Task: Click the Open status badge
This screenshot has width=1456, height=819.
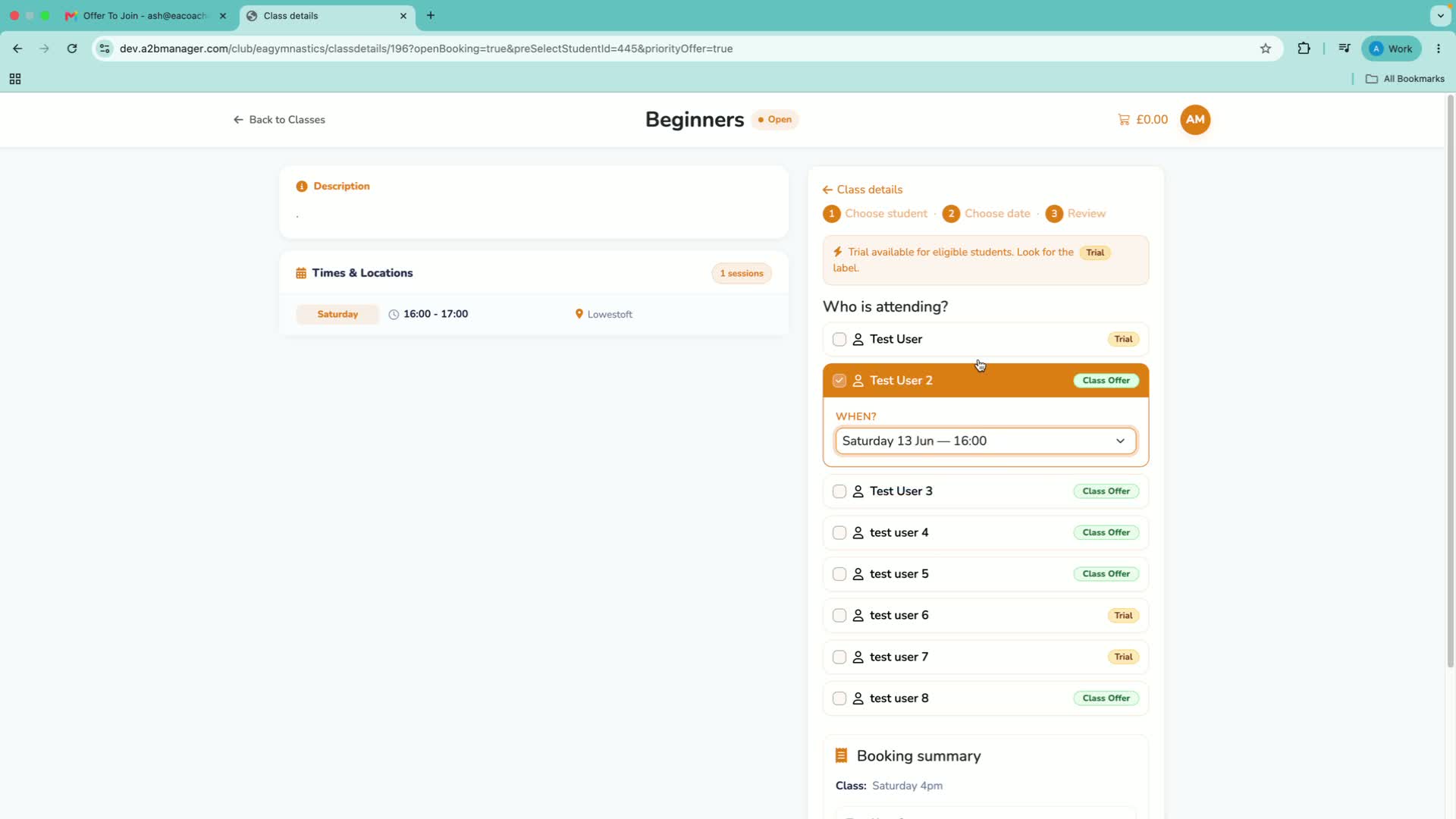Action: click(x=775, y=120)
